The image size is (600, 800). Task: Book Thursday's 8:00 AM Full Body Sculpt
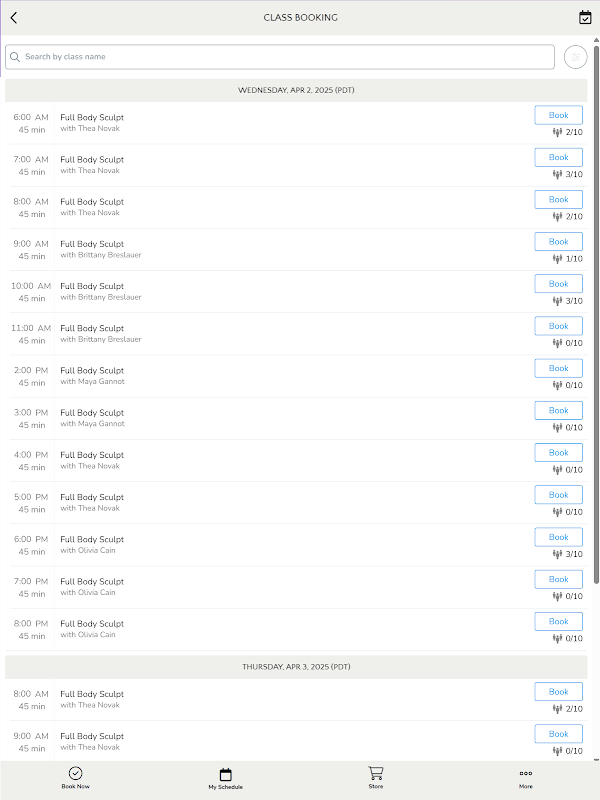coord(558,692)
